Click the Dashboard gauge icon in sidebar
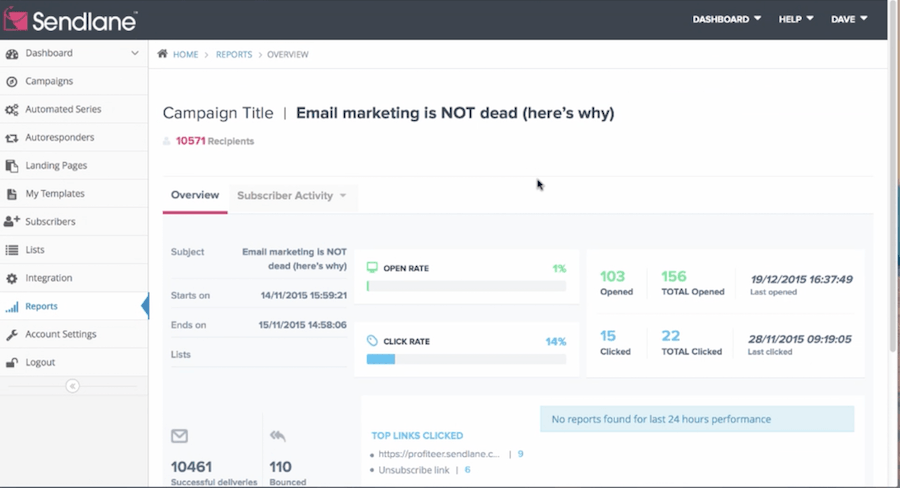This screenshot has width=900, height=488. [x=11, y=53]
